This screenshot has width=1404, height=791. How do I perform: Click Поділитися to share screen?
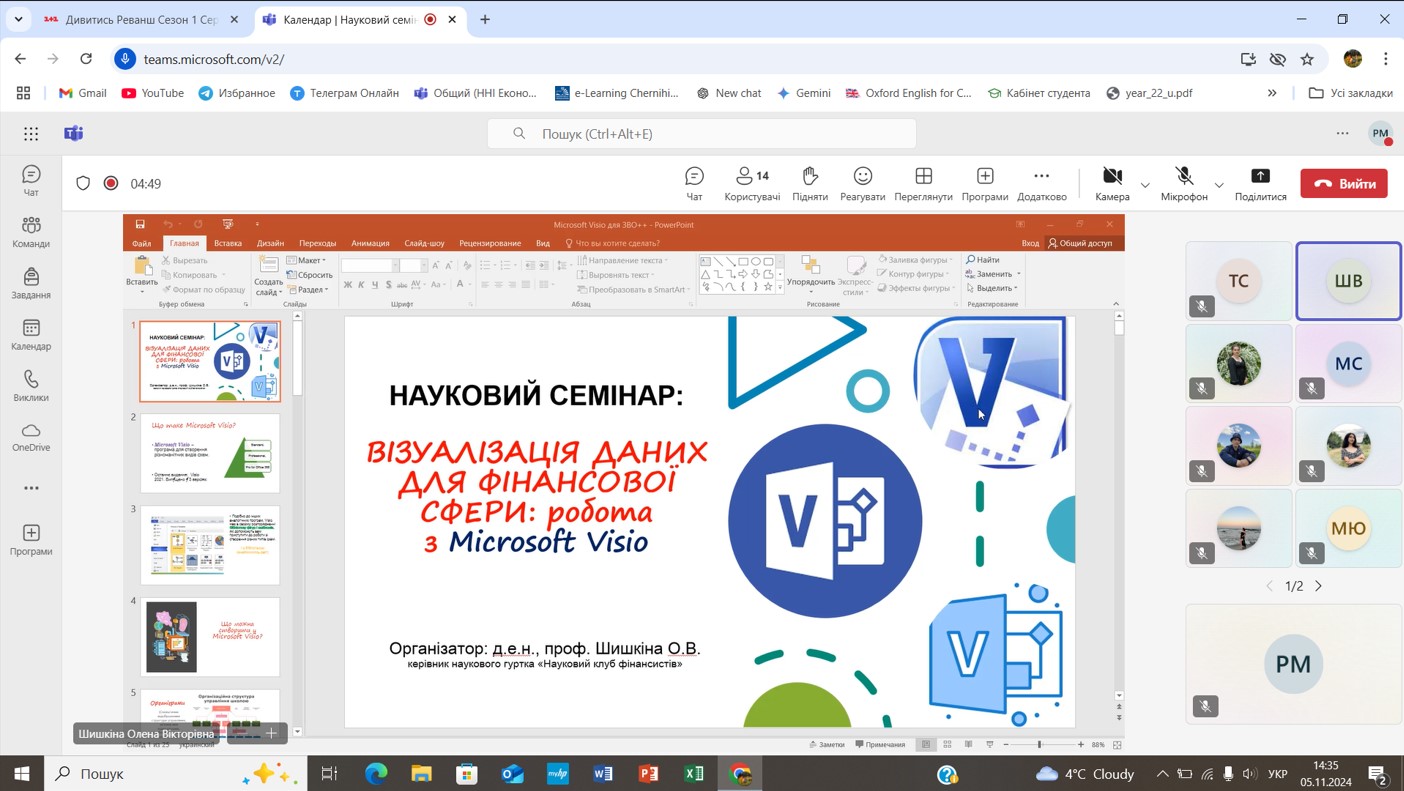pos(1260,183)
